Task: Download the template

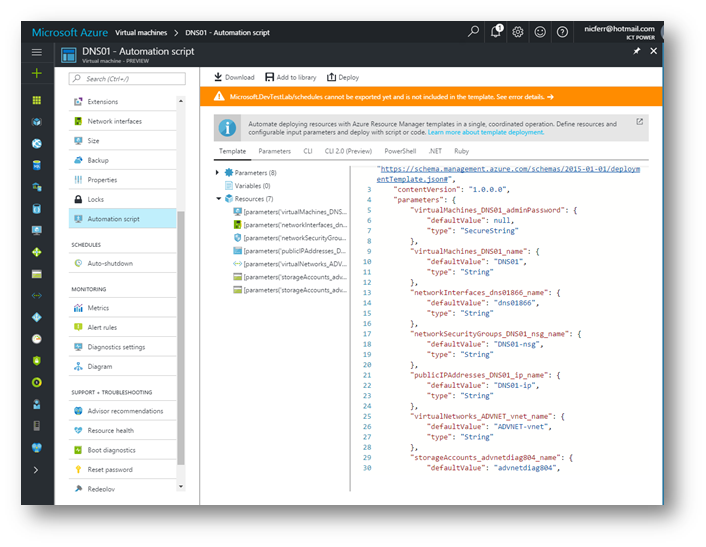Action: [234, 77]
